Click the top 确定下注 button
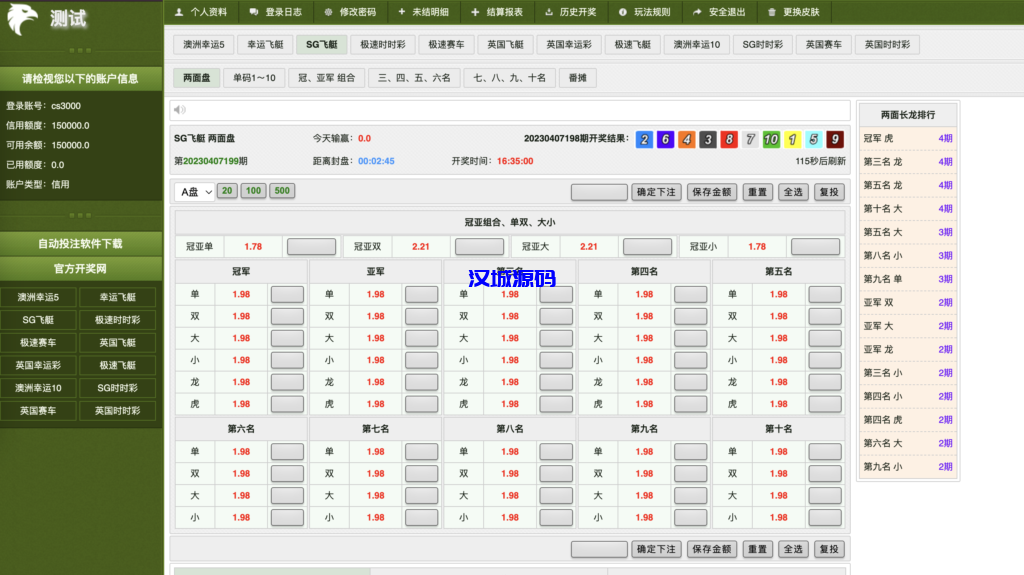 click(x=656, y=192)
